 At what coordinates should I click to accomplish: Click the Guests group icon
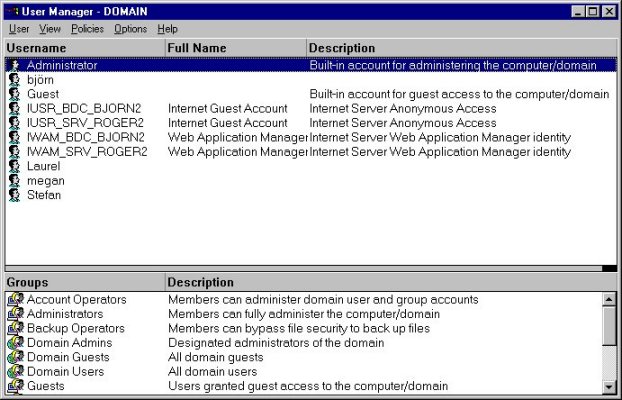pos(15,386)
